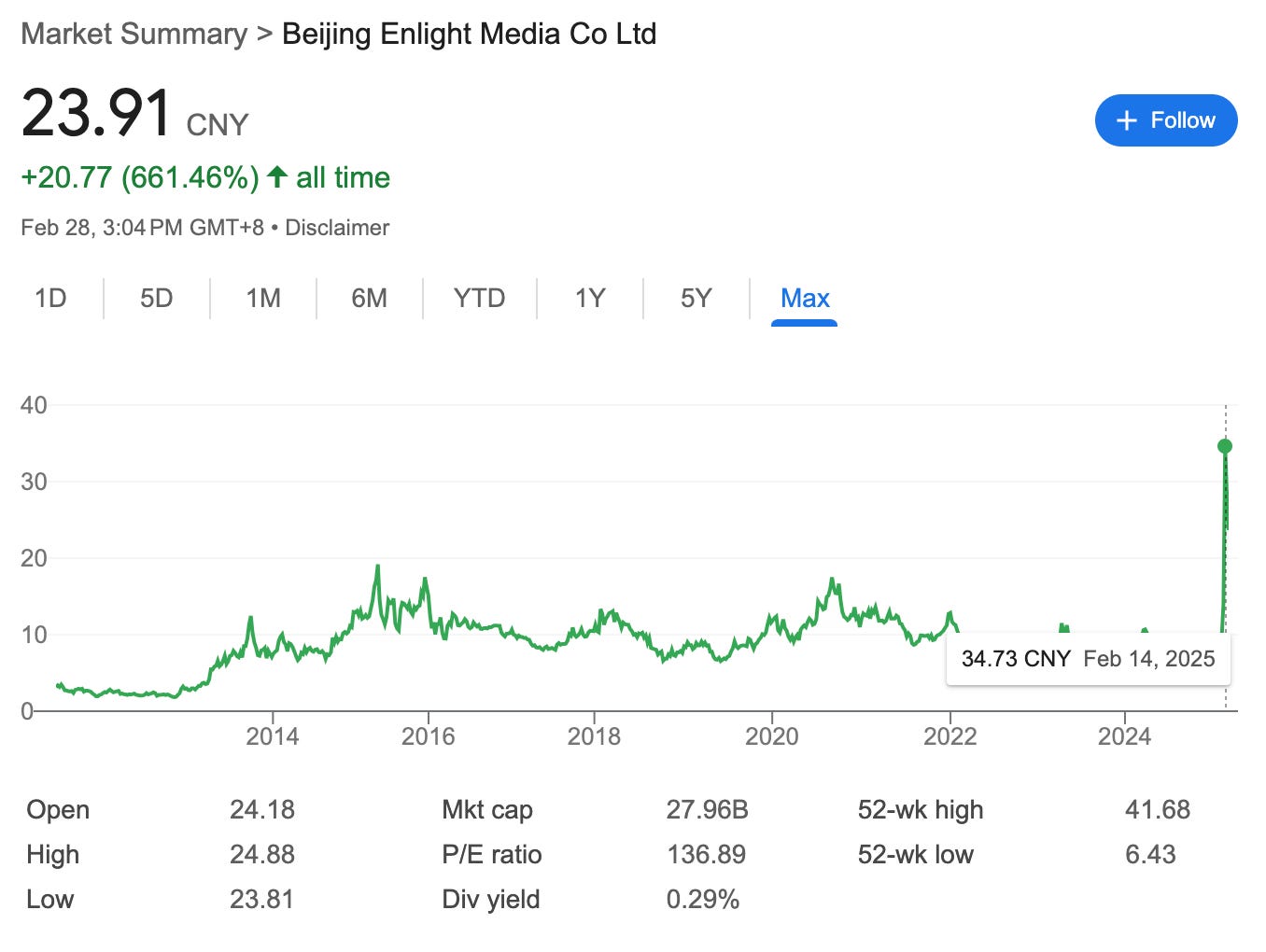Click the Low value 23.81

coord(262,900)
